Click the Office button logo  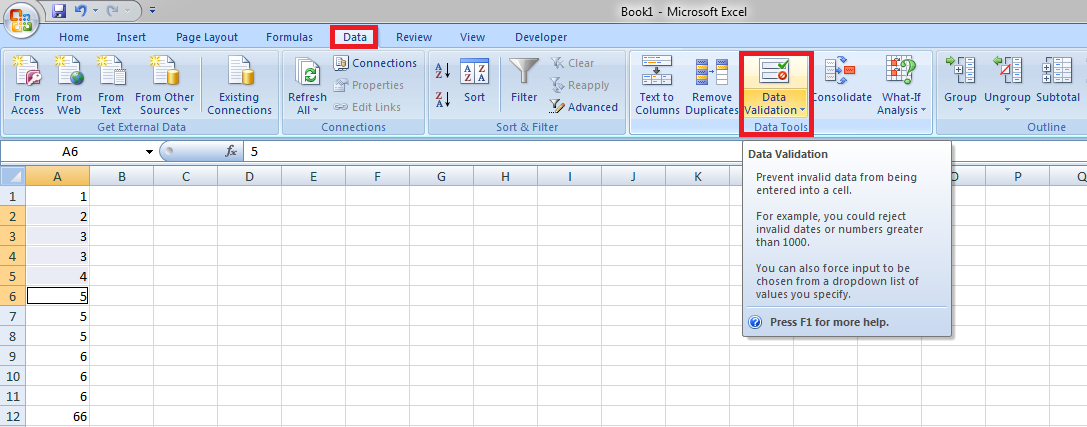(20, 19)
